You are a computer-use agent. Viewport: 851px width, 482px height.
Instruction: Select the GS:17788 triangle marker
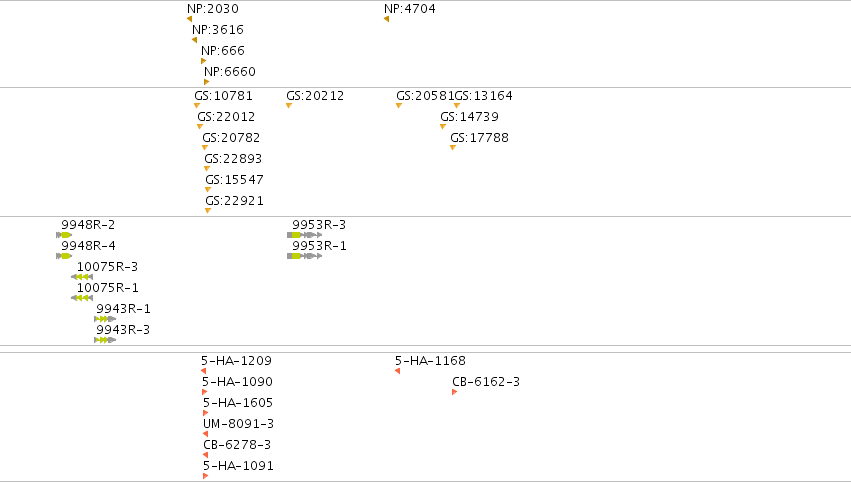click(x=453, y=148)
